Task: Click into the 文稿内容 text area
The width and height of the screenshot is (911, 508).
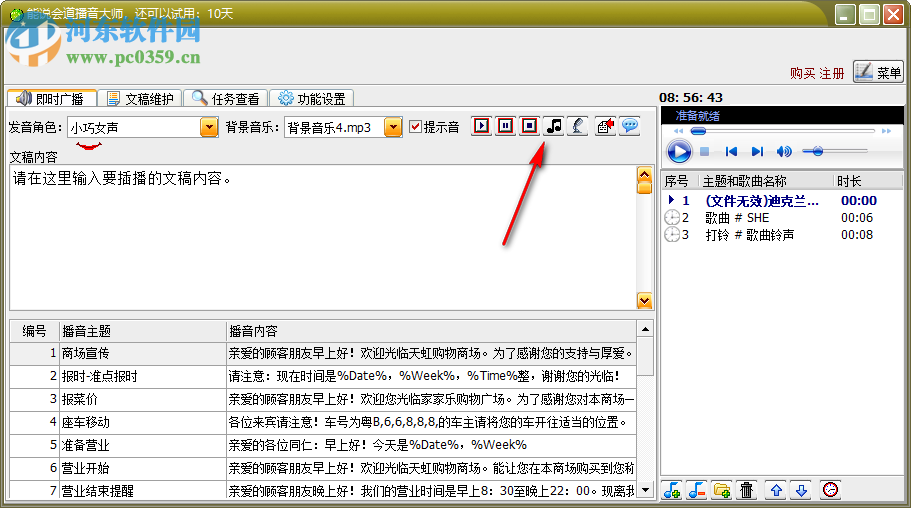Action: (x=323, y=237)
